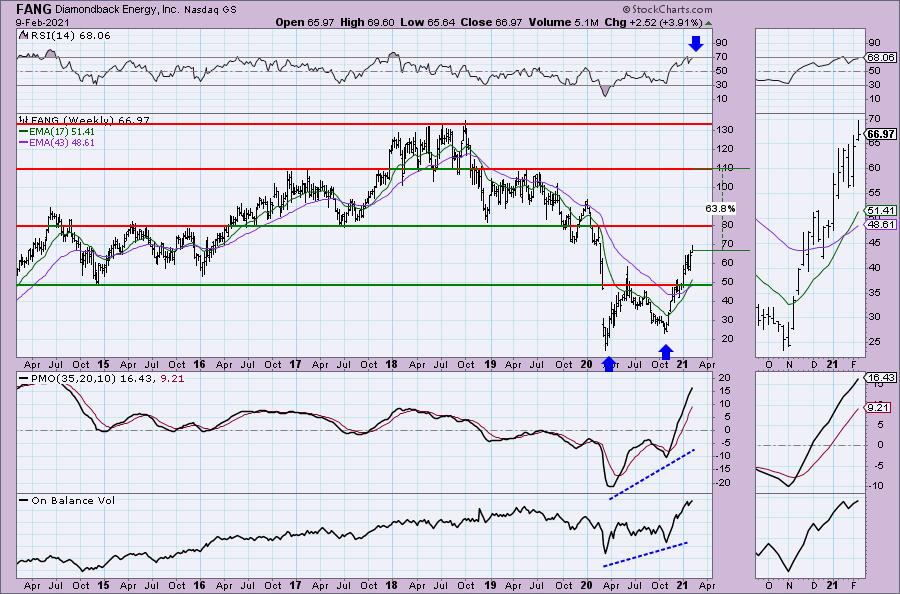Click the 130 level on the price axis
This screenshot has width=900, height=594.
click(x=726, y=130)
